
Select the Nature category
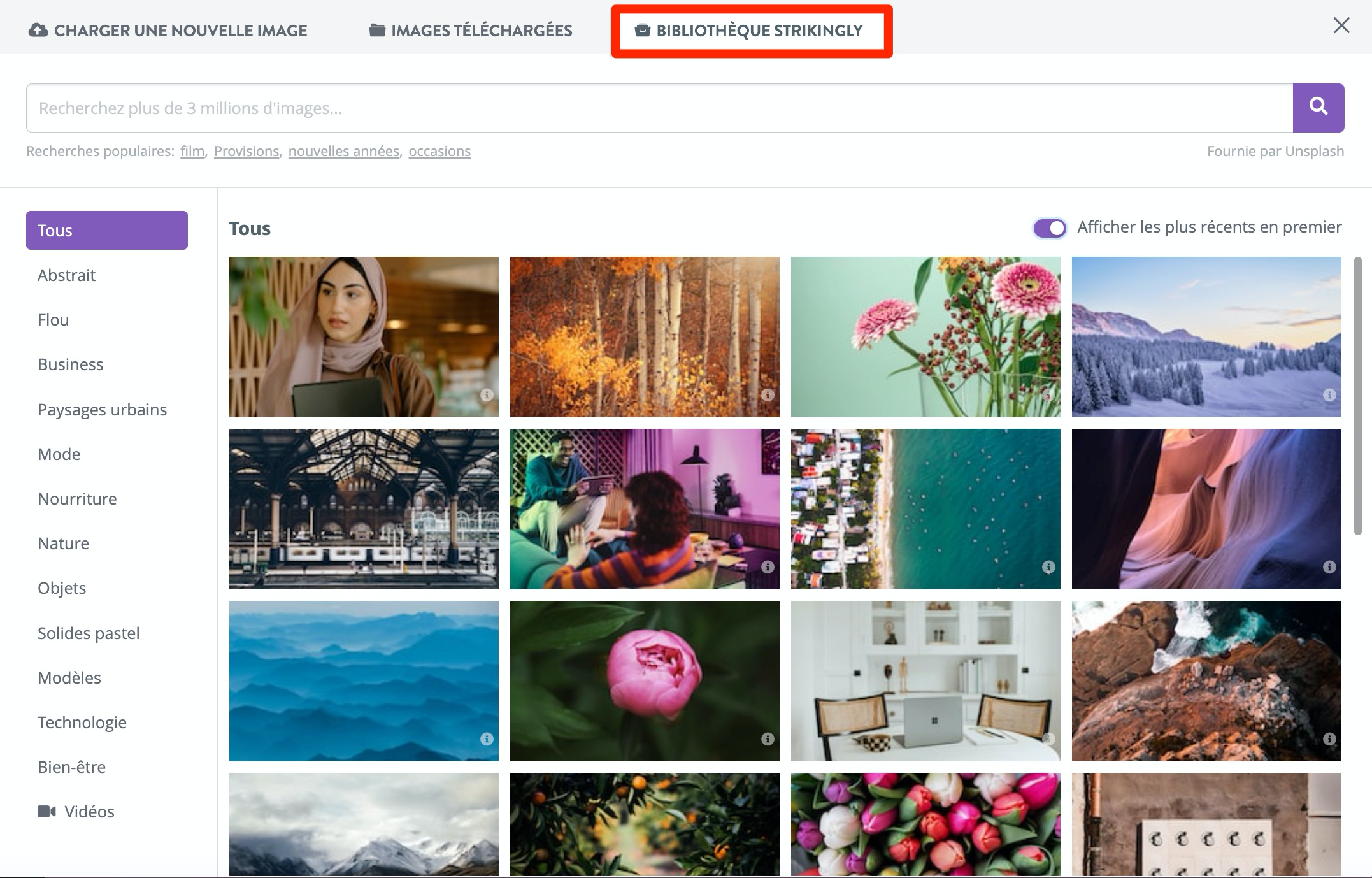pos(63,543)
